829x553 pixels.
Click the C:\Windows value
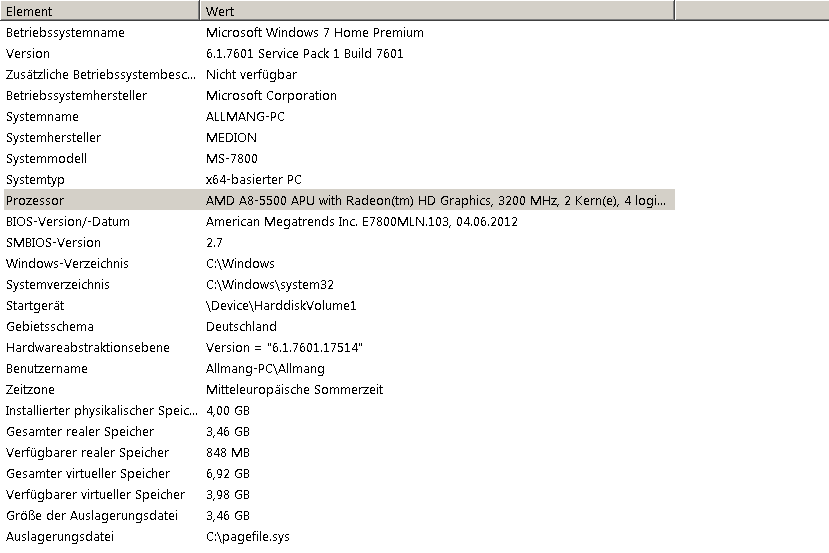pos(241,264)
